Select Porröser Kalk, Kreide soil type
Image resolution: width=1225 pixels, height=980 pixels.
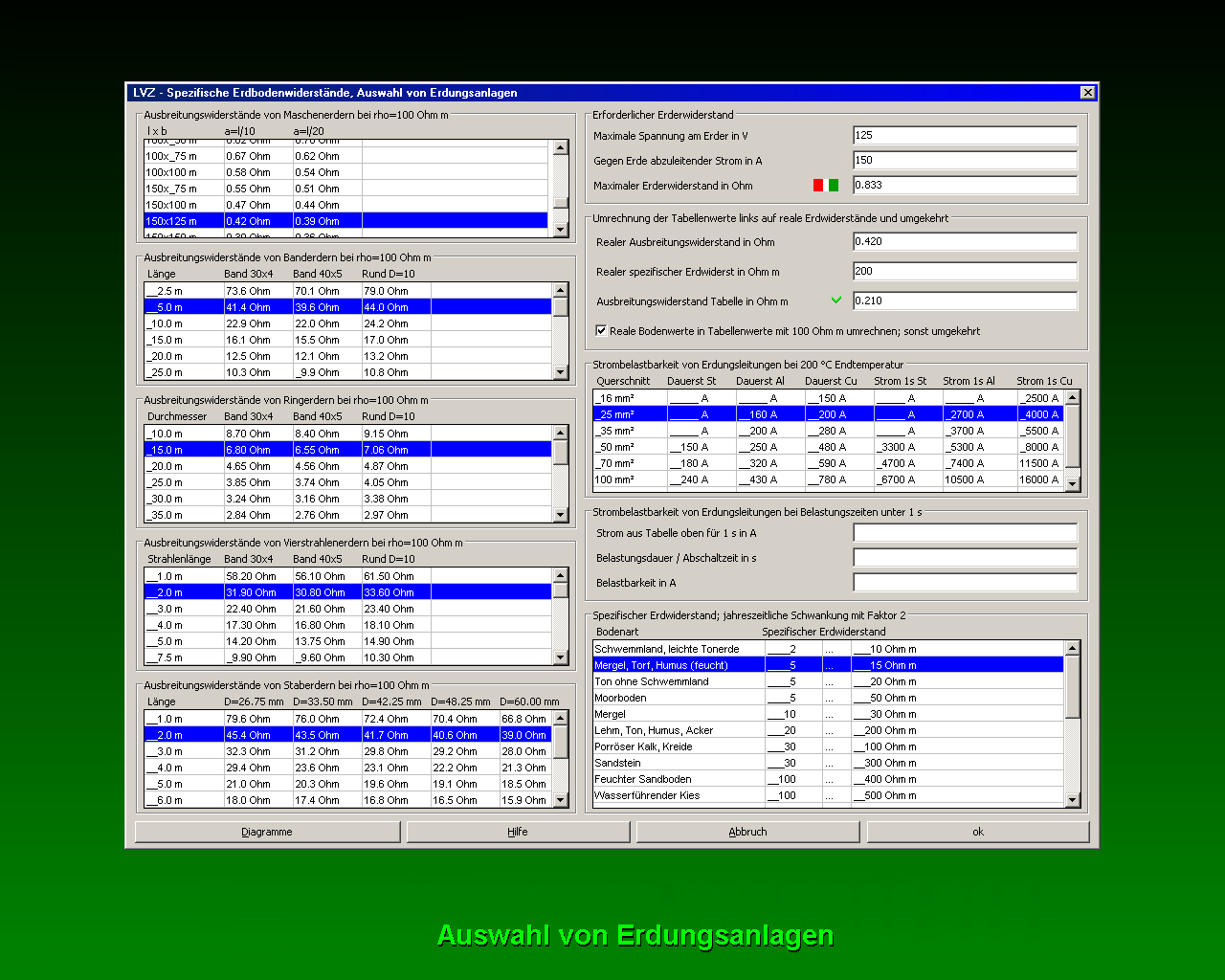[828, 746]
